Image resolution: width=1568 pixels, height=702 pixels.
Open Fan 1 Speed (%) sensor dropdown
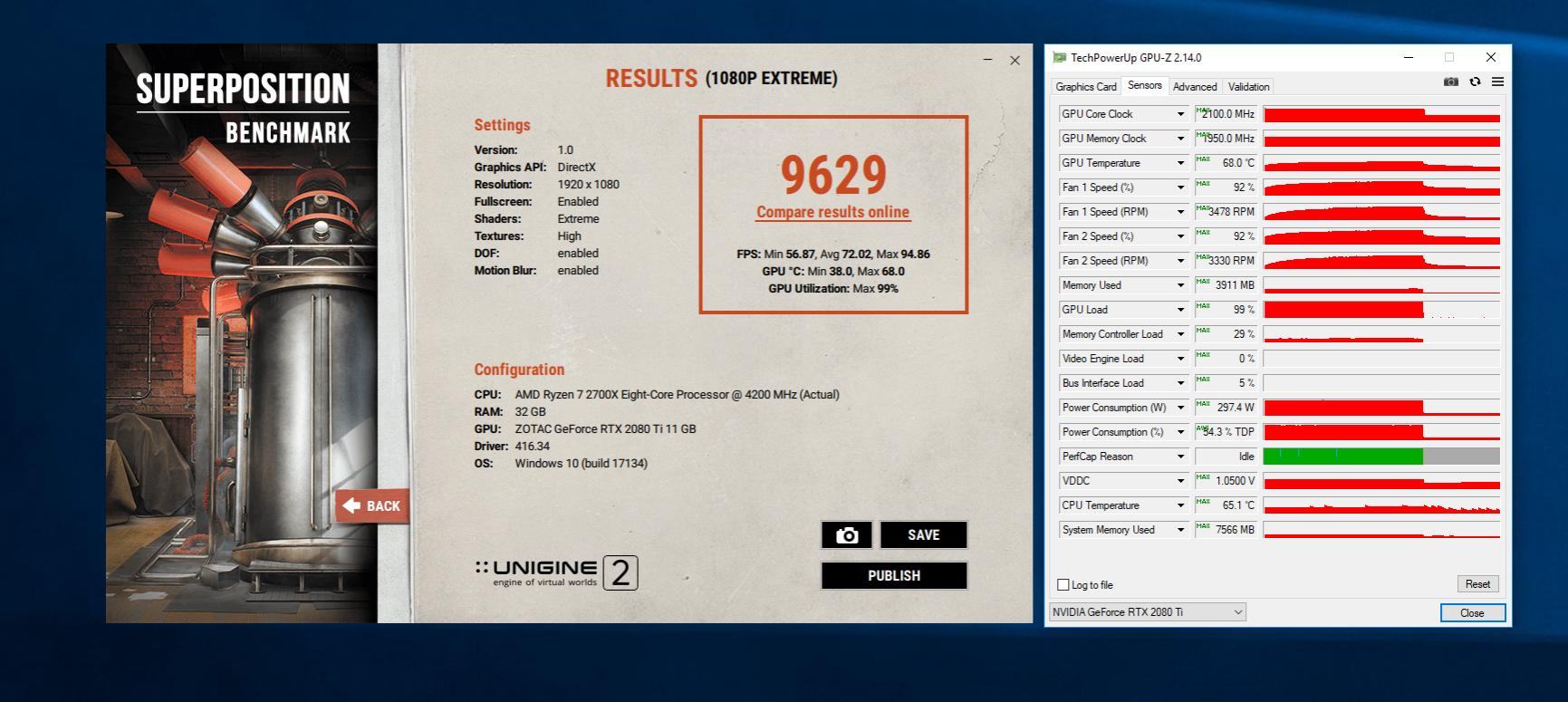coord(1180,188)
